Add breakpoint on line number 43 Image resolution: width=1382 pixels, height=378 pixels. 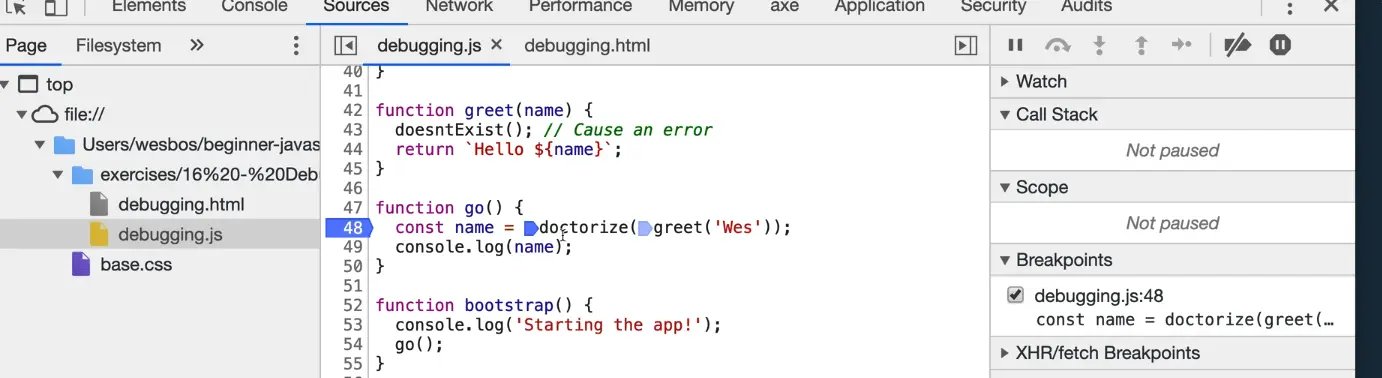click(x=352, y=130)
